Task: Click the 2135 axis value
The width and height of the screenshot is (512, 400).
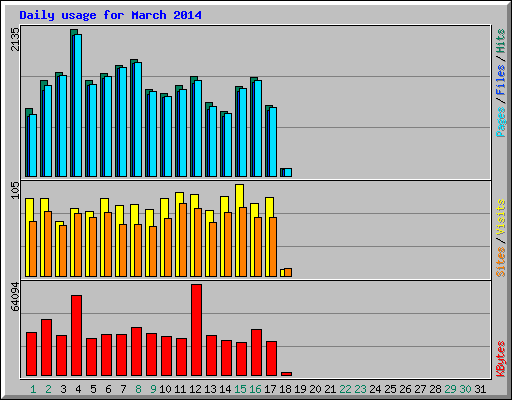Action: pyautogui.click(x=15, y=39)
